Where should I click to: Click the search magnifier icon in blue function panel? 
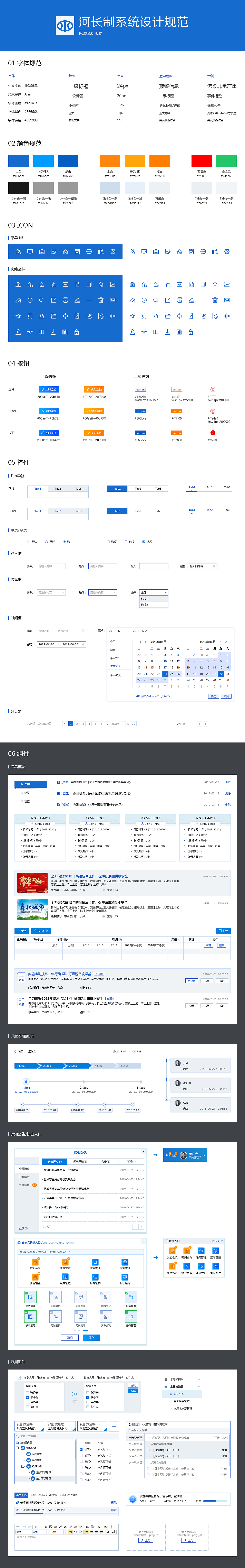point(41,300)
